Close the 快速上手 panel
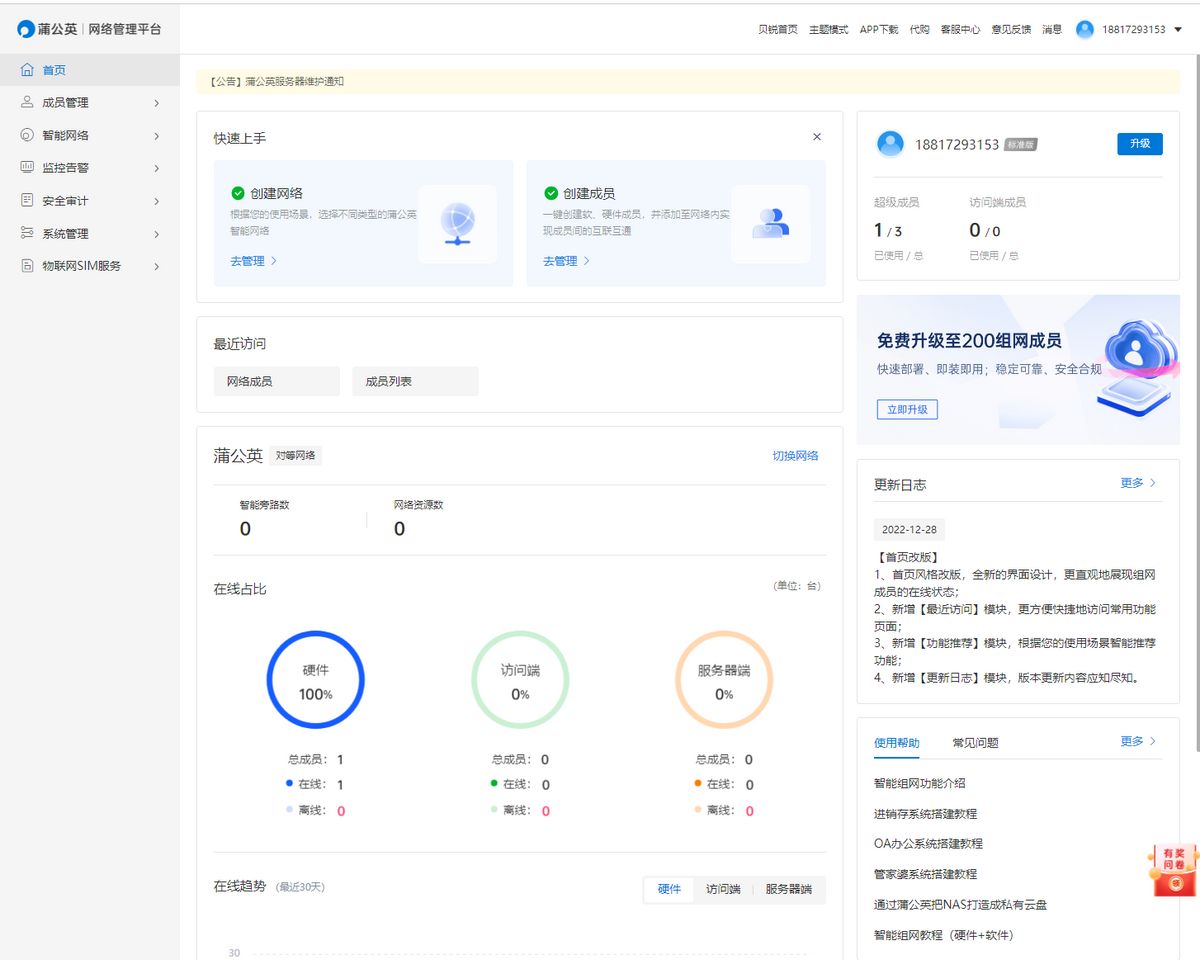Image resolution: width=1200 pixels, height=960 pixels. point(817,137)
